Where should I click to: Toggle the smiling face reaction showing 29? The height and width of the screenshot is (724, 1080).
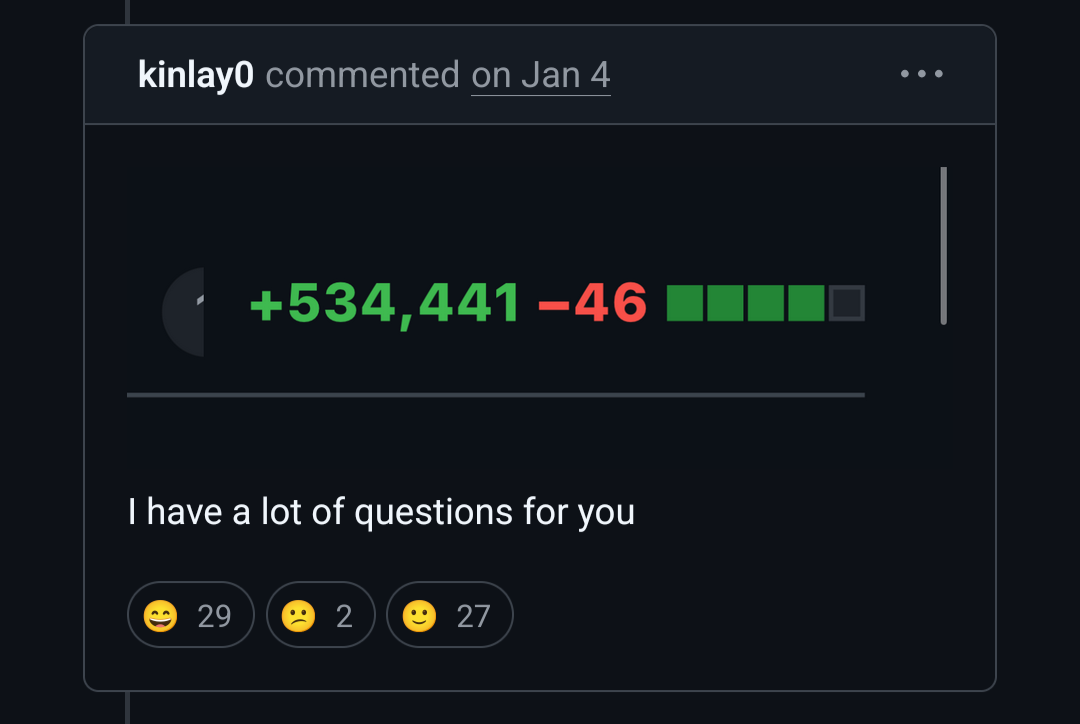[190, 615]
